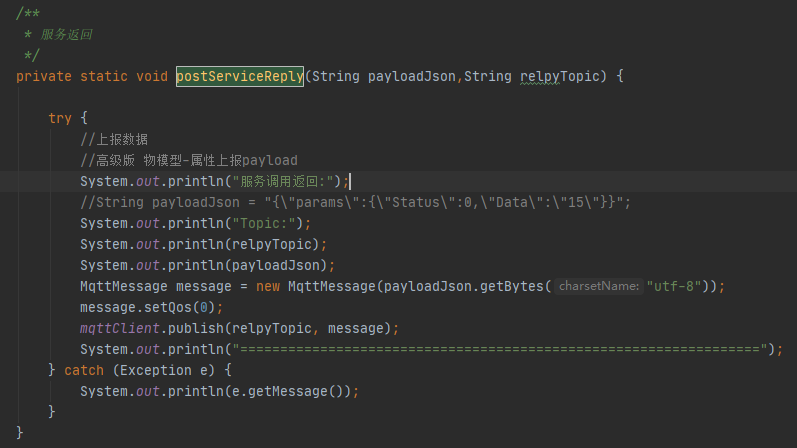Click the 服务返回 Javadoc comment text

click(66, 35)
